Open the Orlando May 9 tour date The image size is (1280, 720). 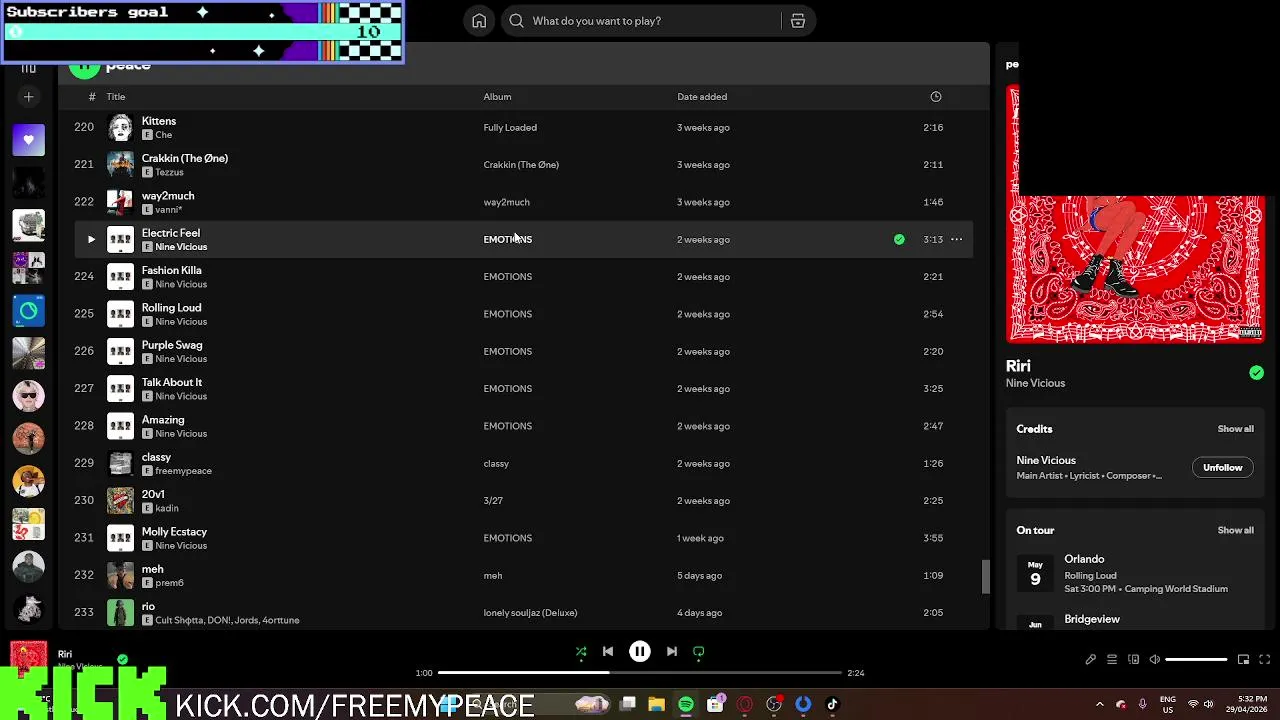[1135, 574]
